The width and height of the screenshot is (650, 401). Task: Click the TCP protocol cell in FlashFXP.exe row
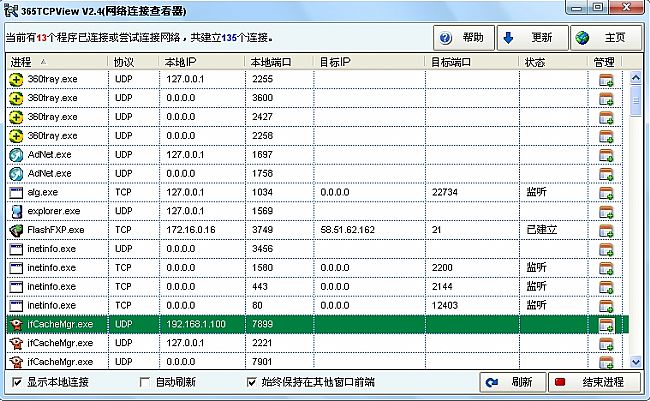point(123,230)
